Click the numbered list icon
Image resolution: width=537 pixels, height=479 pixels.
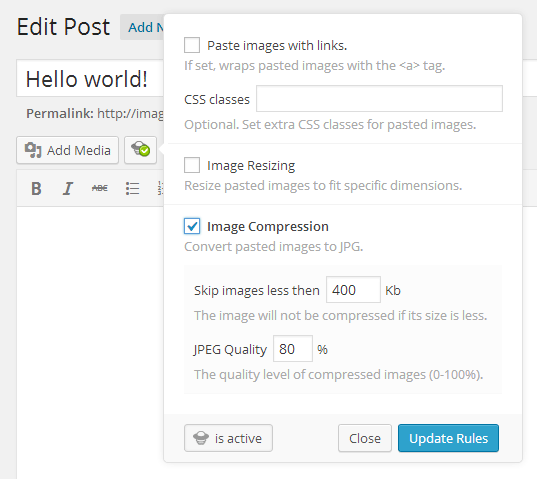click(x=160, y=188)
